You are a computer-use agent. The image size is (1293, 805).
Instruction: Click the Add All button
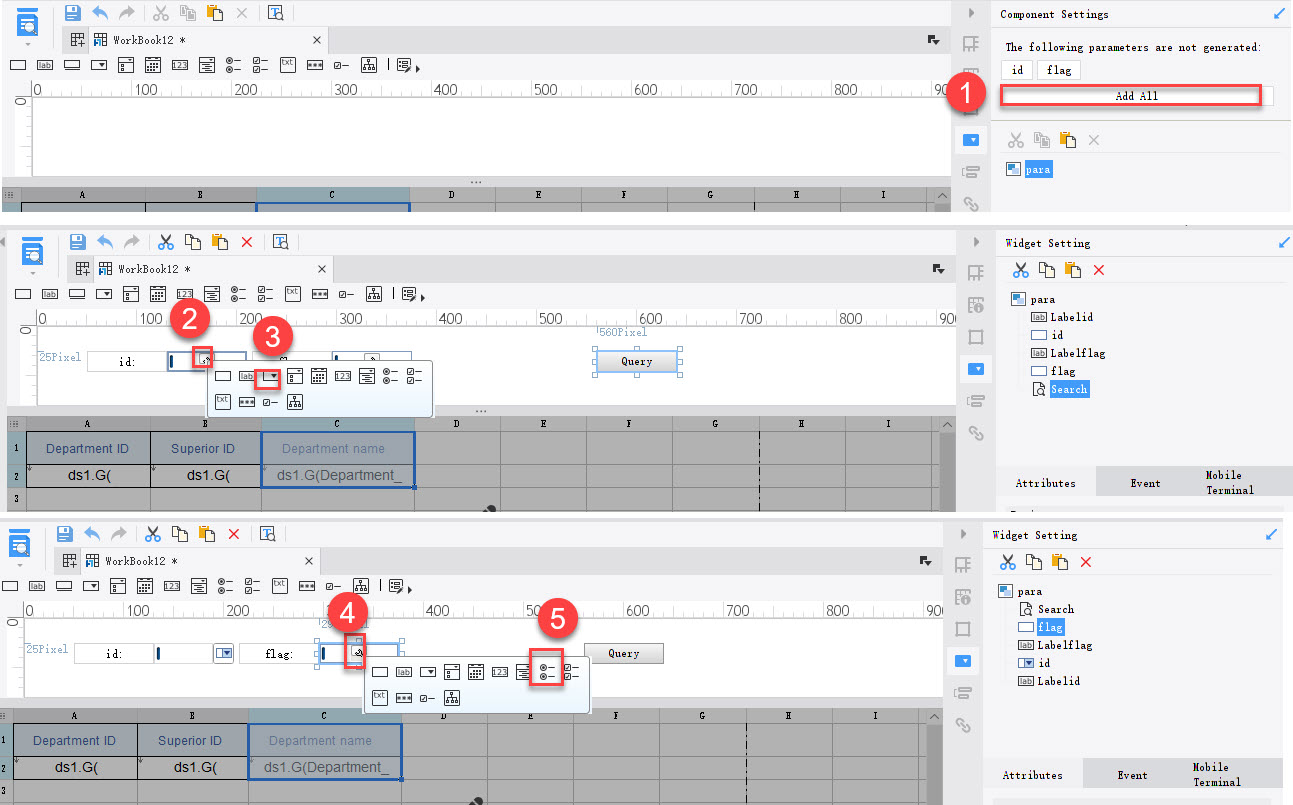[x=1131, y=94]
